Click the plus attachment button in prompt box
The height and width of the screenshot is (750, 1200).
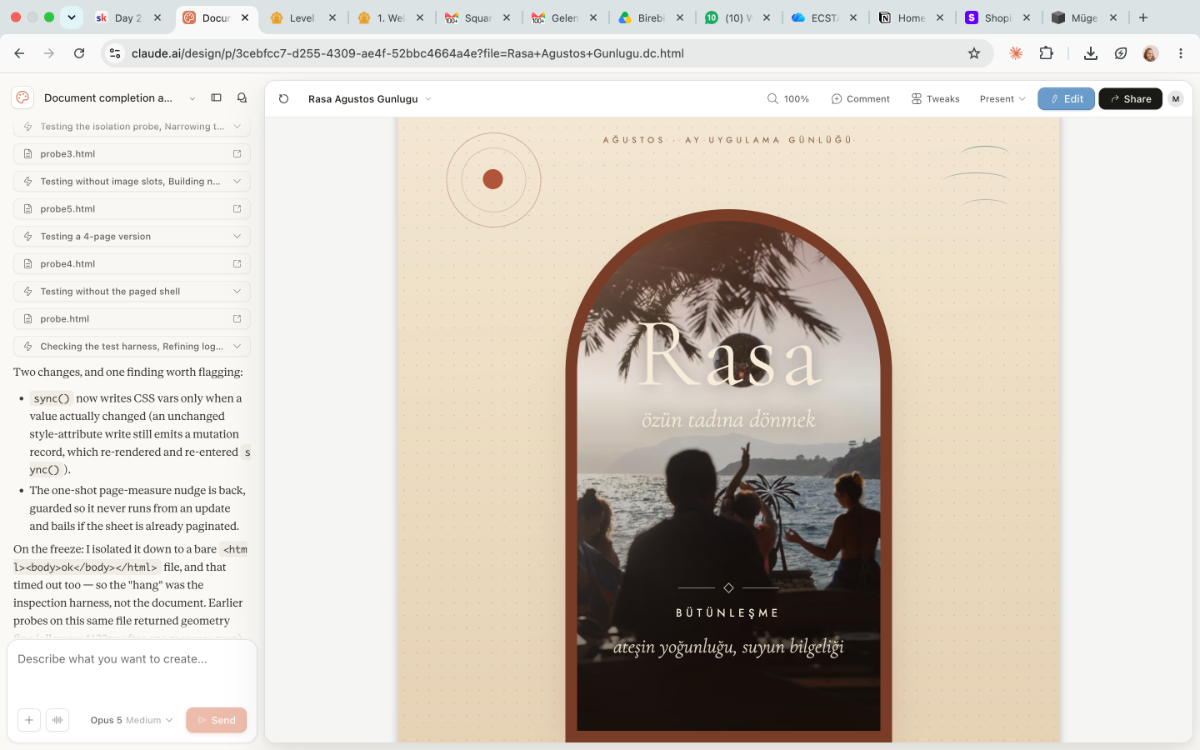click(29, 720)
